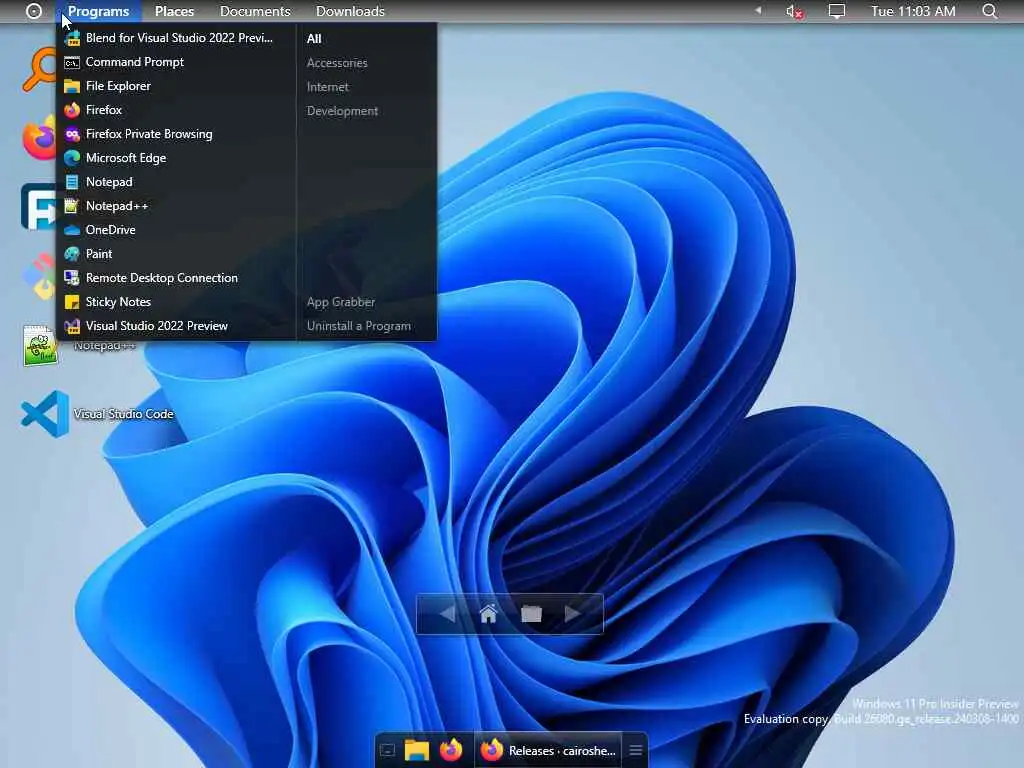Click the Sticky Notes icon
This screenshot has height=768, width=1024.
click(x=72, y=302)
